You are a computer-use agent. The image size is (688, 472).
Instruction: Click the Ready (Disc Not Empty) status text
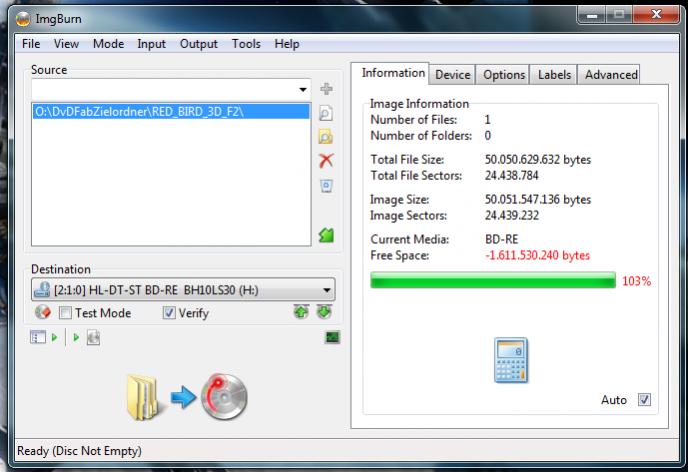(79, 451)
